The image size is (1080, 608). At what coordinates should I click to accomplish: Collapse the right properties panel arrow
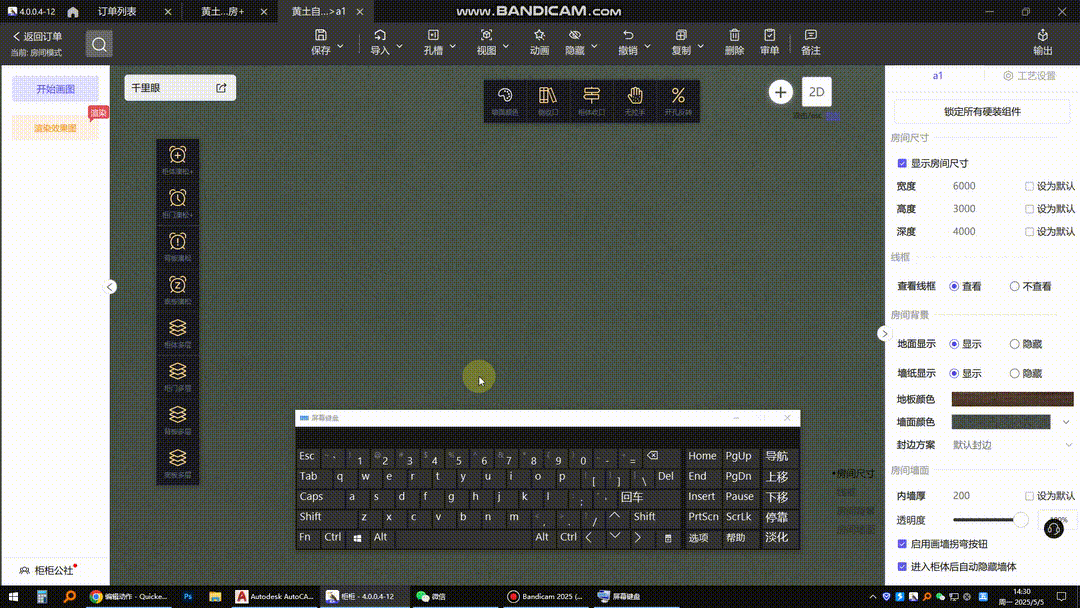tap(885, 334)
